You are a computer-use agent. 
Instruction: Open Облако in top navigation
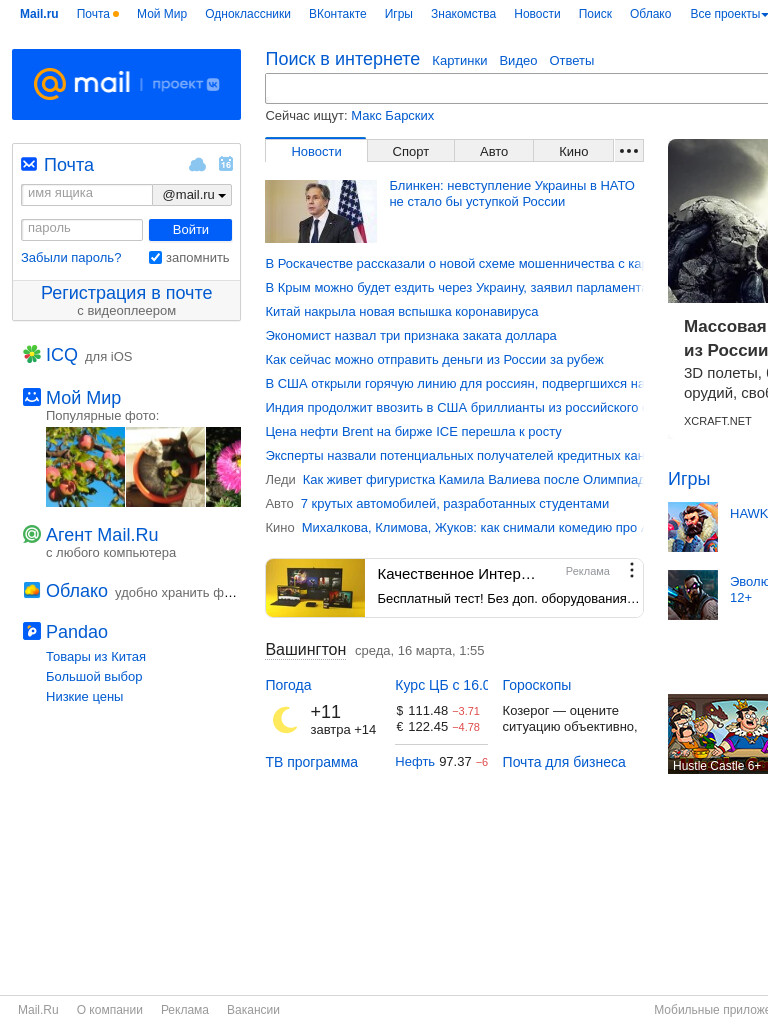click(650, 14)
